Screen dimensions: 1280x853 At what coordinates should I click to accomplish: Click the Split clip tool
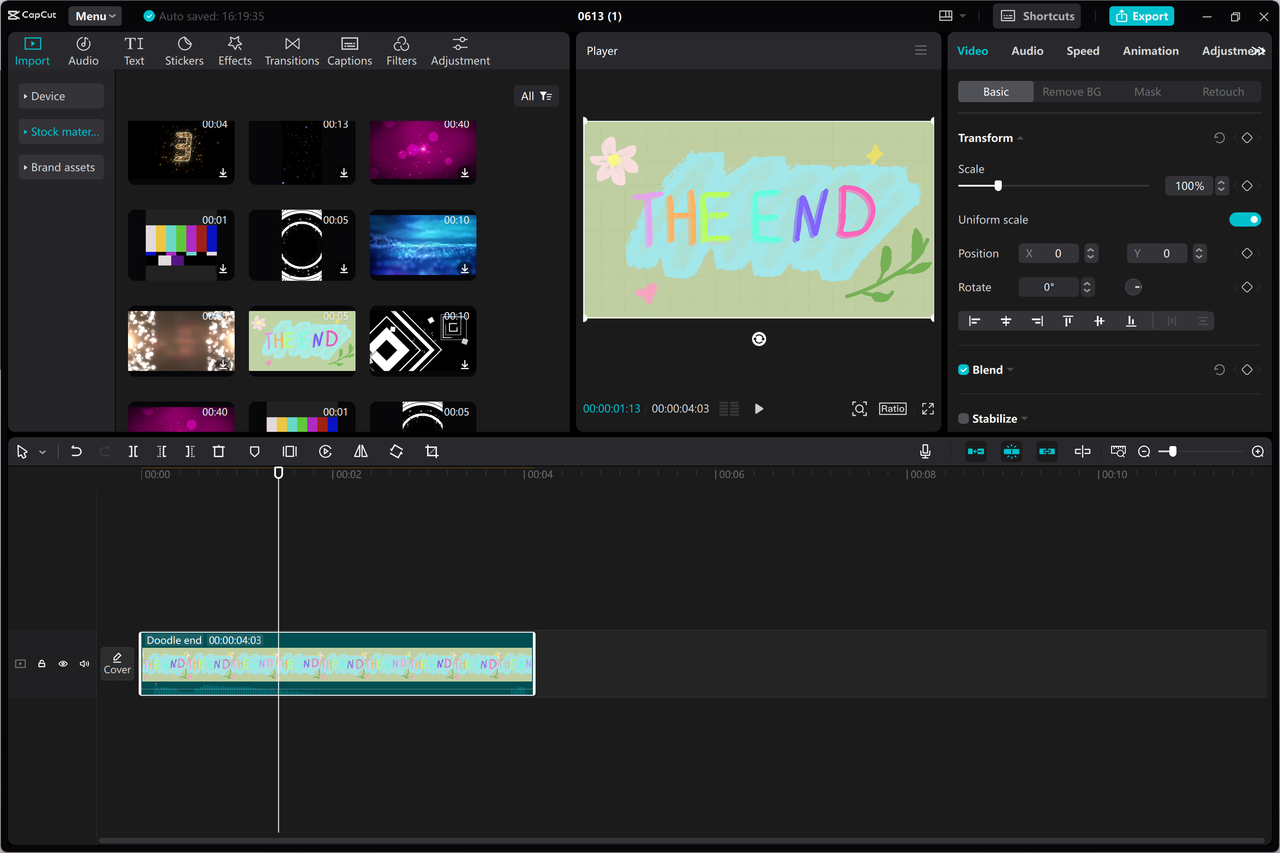(x=133, y=451)
